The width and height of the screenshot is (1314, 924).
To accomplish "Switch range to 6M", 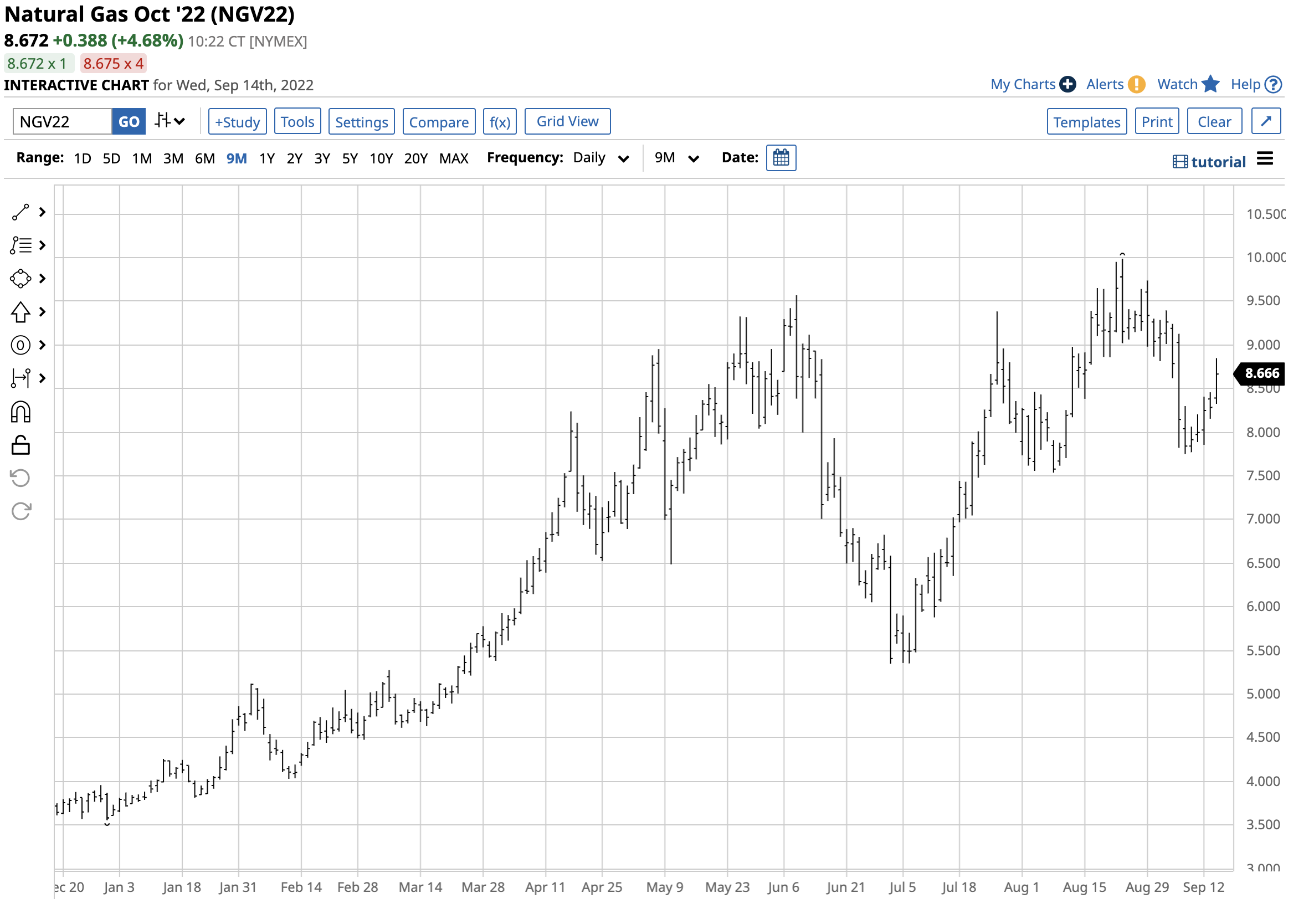I will point(205,159).
